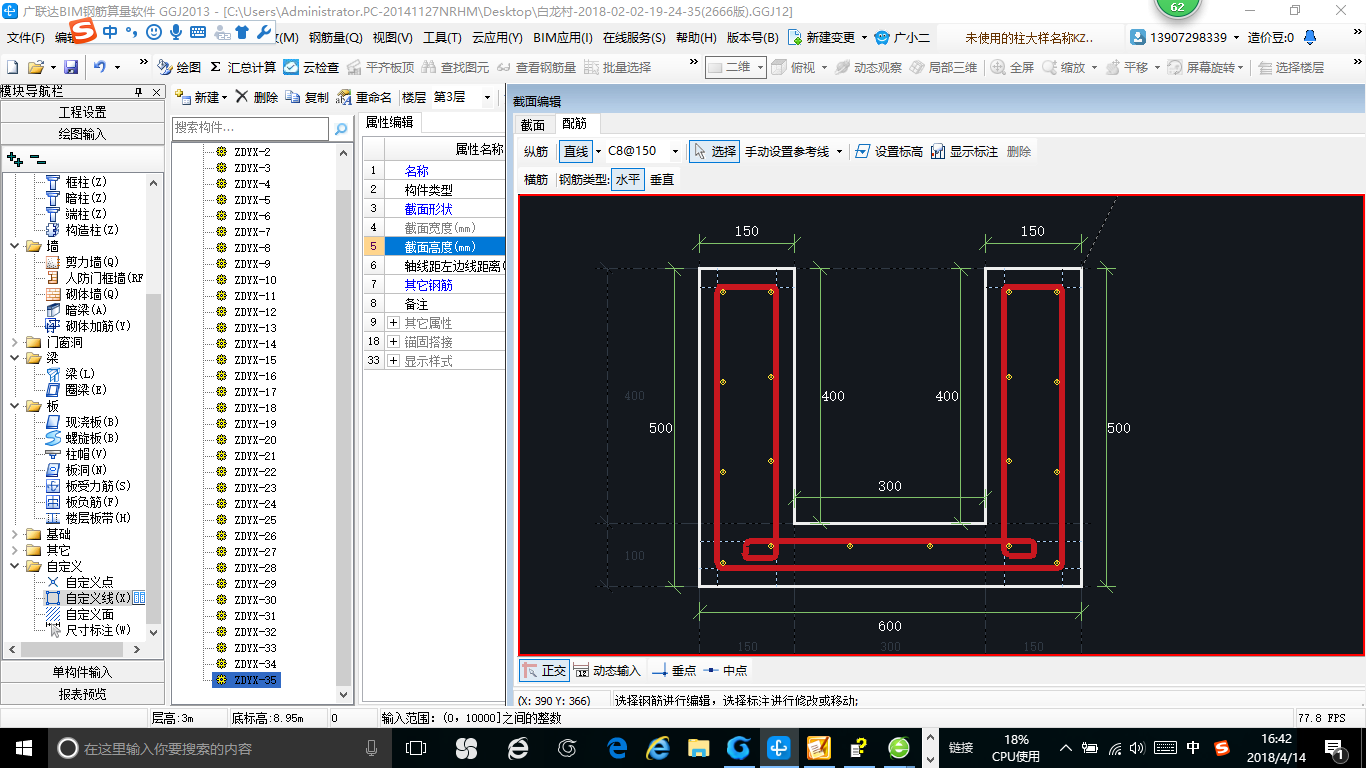Click the open folder icon

(x=35, y=67)
